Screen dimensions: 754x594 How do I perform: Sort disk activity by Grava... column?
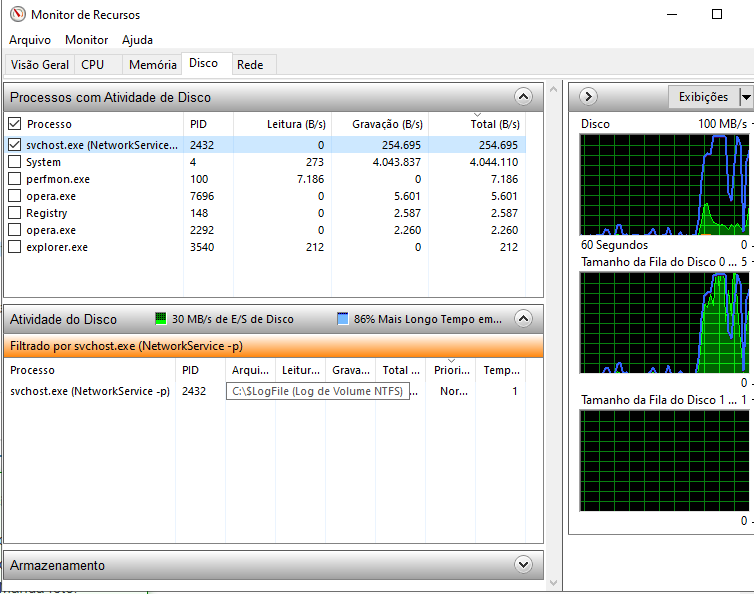point(351,370)
